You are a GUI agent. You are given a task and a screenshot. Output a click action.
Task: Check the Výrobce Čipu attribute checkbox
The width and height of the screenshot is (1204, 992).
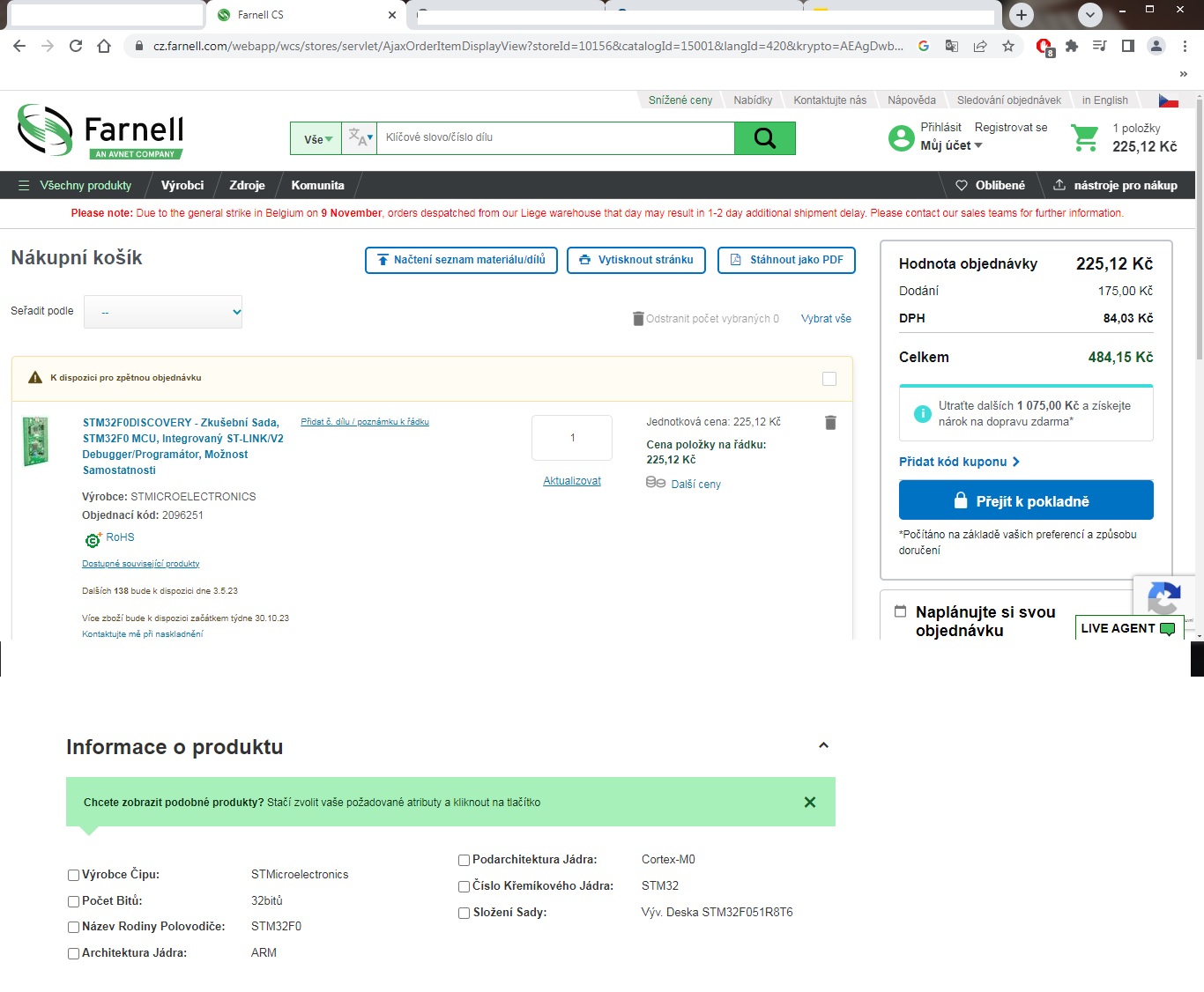pos(74,875)
